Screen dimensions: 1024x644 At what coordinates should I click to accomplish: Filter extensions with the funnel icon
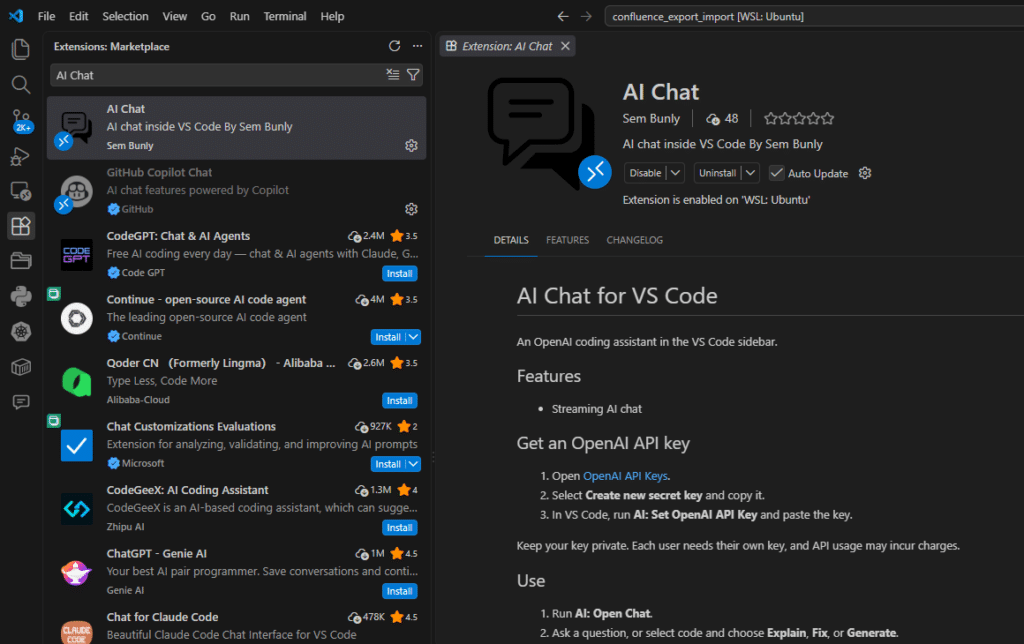[413, 74]
